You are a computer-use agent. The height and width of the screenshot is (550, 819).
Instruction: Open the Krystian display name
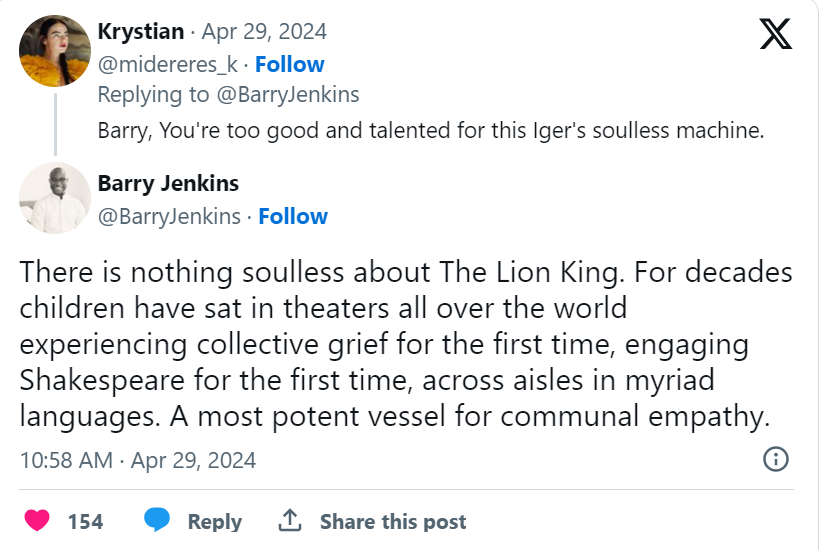tap(141, 32)
